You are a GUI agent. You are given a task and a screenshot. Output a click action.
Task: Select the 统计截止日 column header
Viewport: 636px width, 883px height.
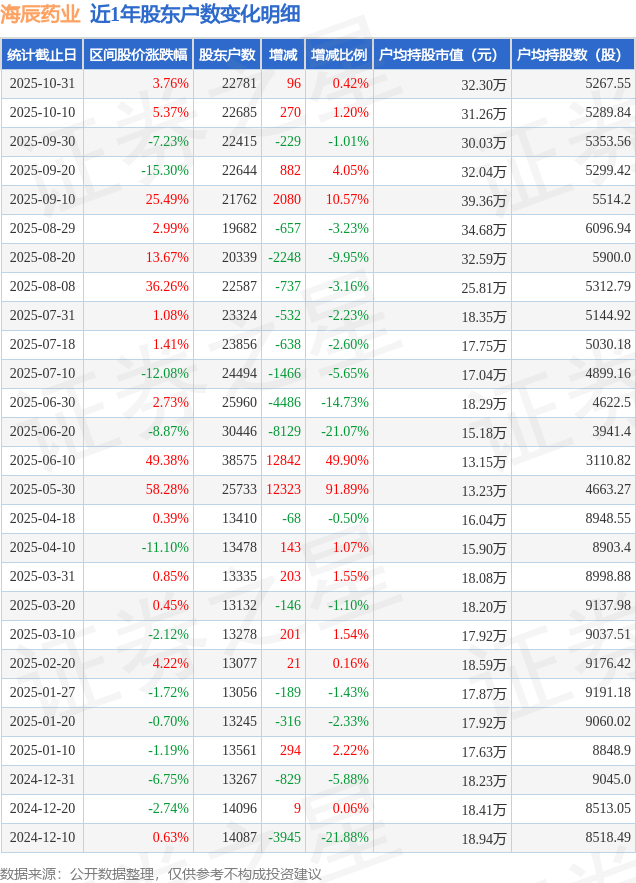[x=42, y=55]
